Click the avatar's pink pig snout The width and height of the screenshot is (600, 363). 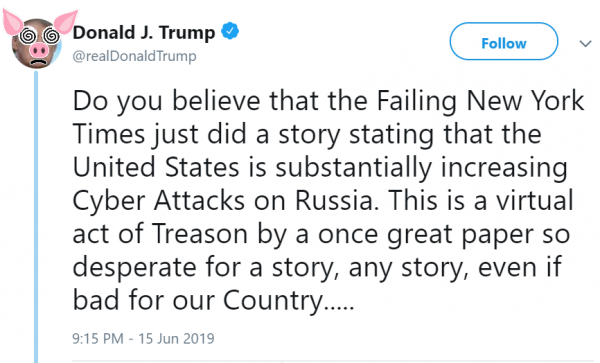coord(39,50)
